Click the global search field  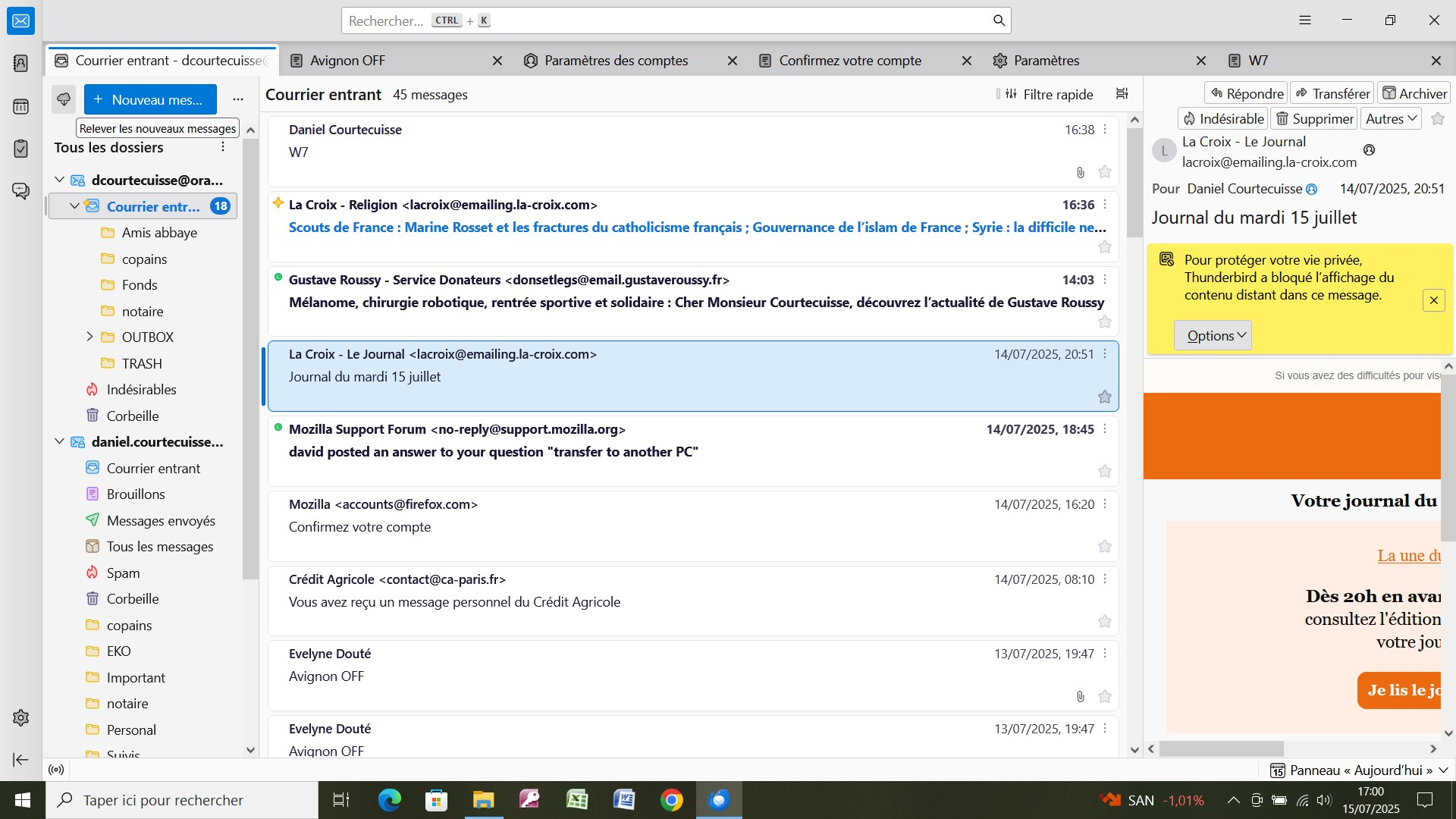(x=675, y=20)
